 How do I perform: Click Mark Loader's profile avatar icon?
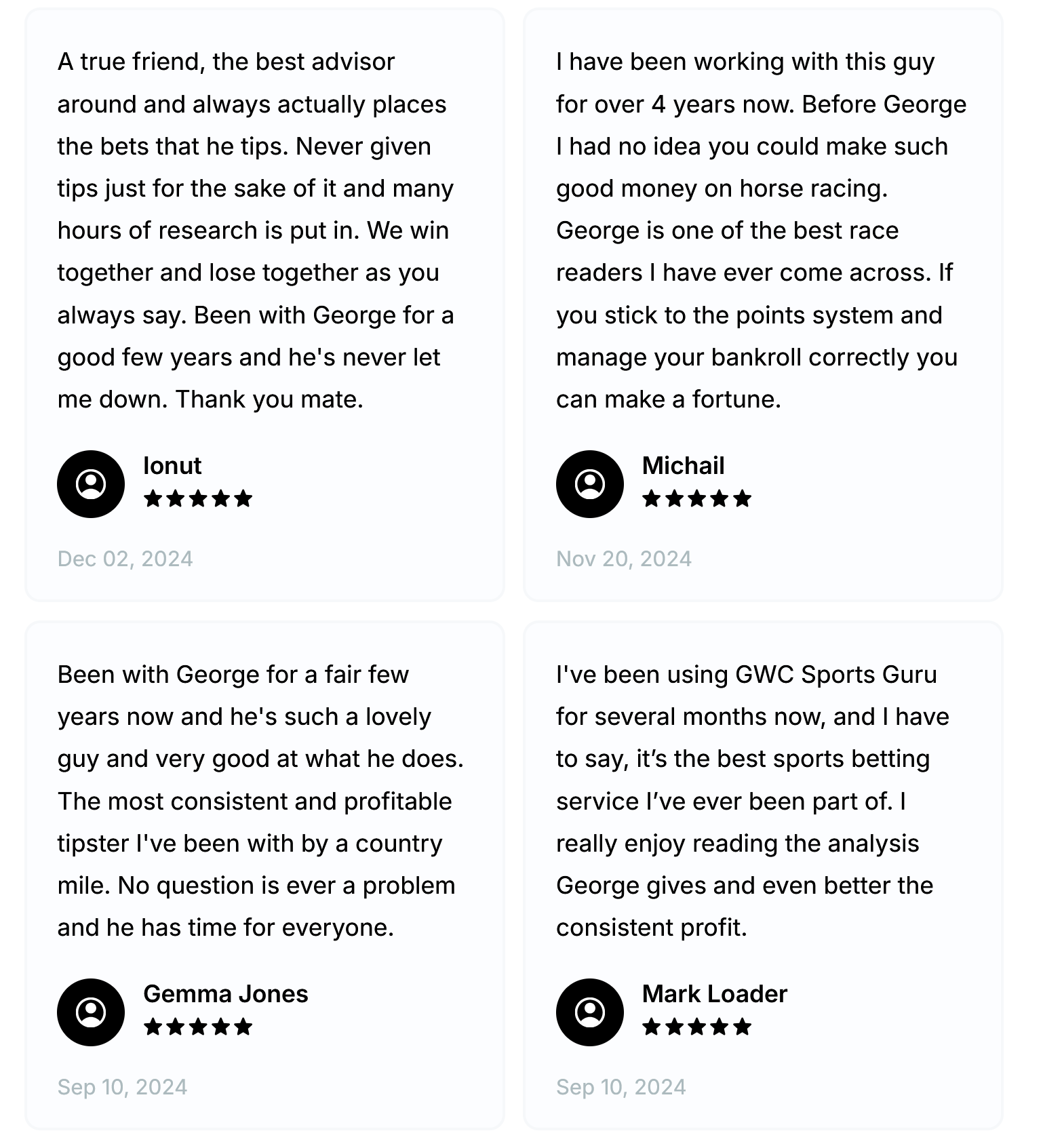pos(589,1012)
